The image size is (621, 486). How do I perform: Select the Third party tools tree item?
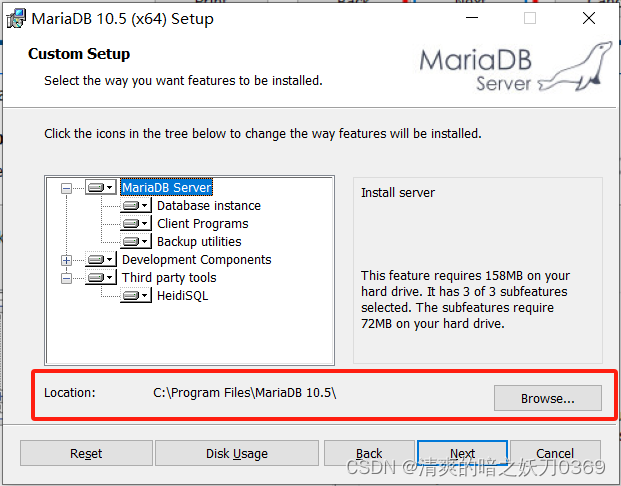pyautogui.click(x=169, y=278)
